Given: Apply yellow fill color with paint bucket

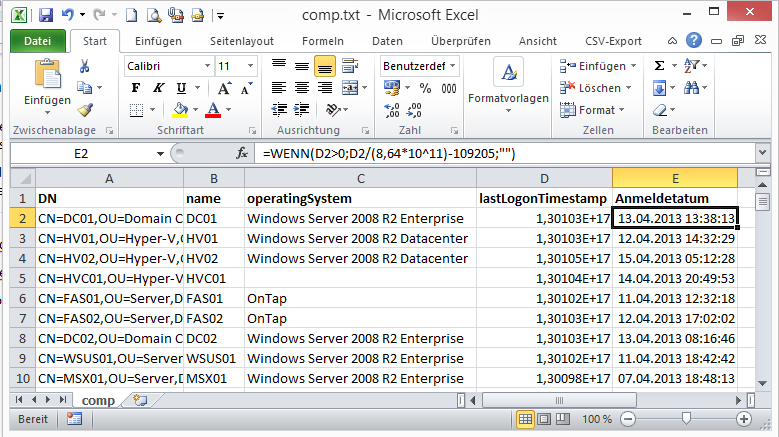Looking at the screenshot, I should 180,110.
